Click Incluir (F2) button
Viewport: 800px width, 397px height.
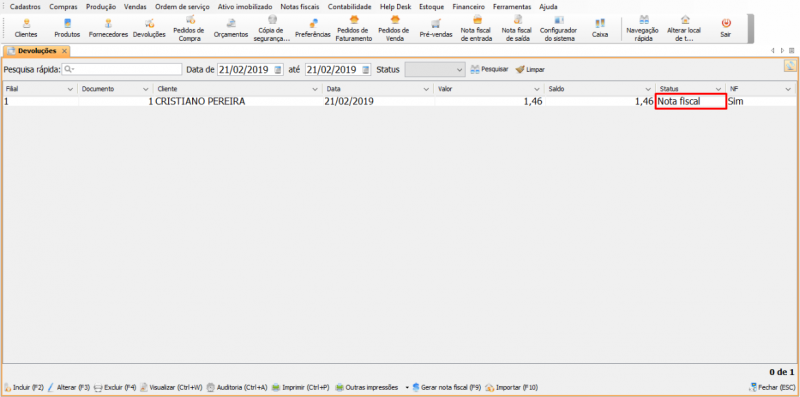[24, 387]
